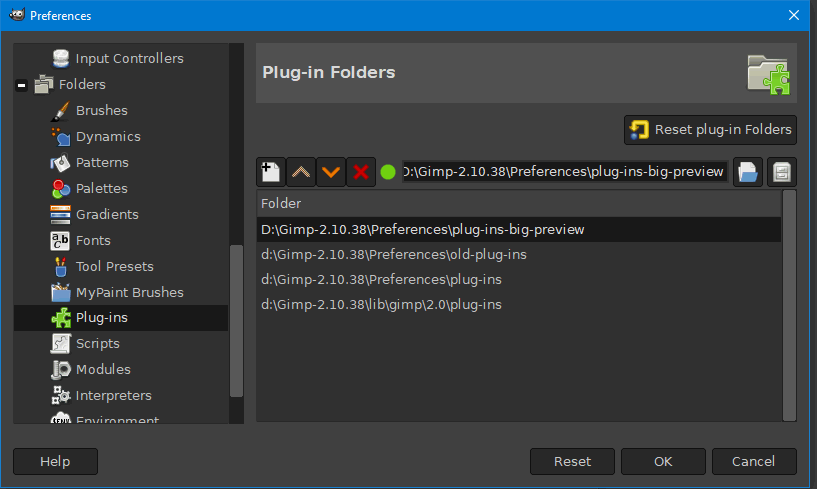817x489 pixels.
Task: Click Reset plug-in Folders button
Action: (710, 130)
